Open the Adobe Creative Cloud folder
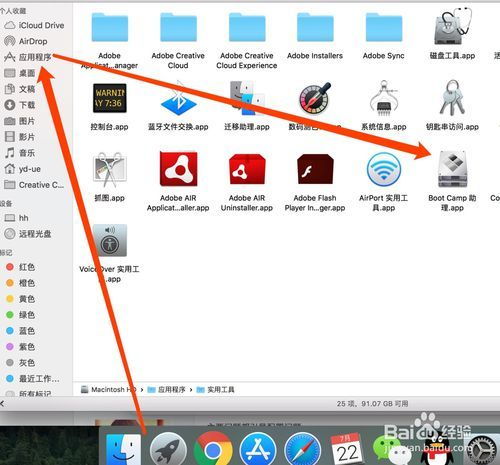This screenshot has height=465, width=500. click(x=178, y=27)
